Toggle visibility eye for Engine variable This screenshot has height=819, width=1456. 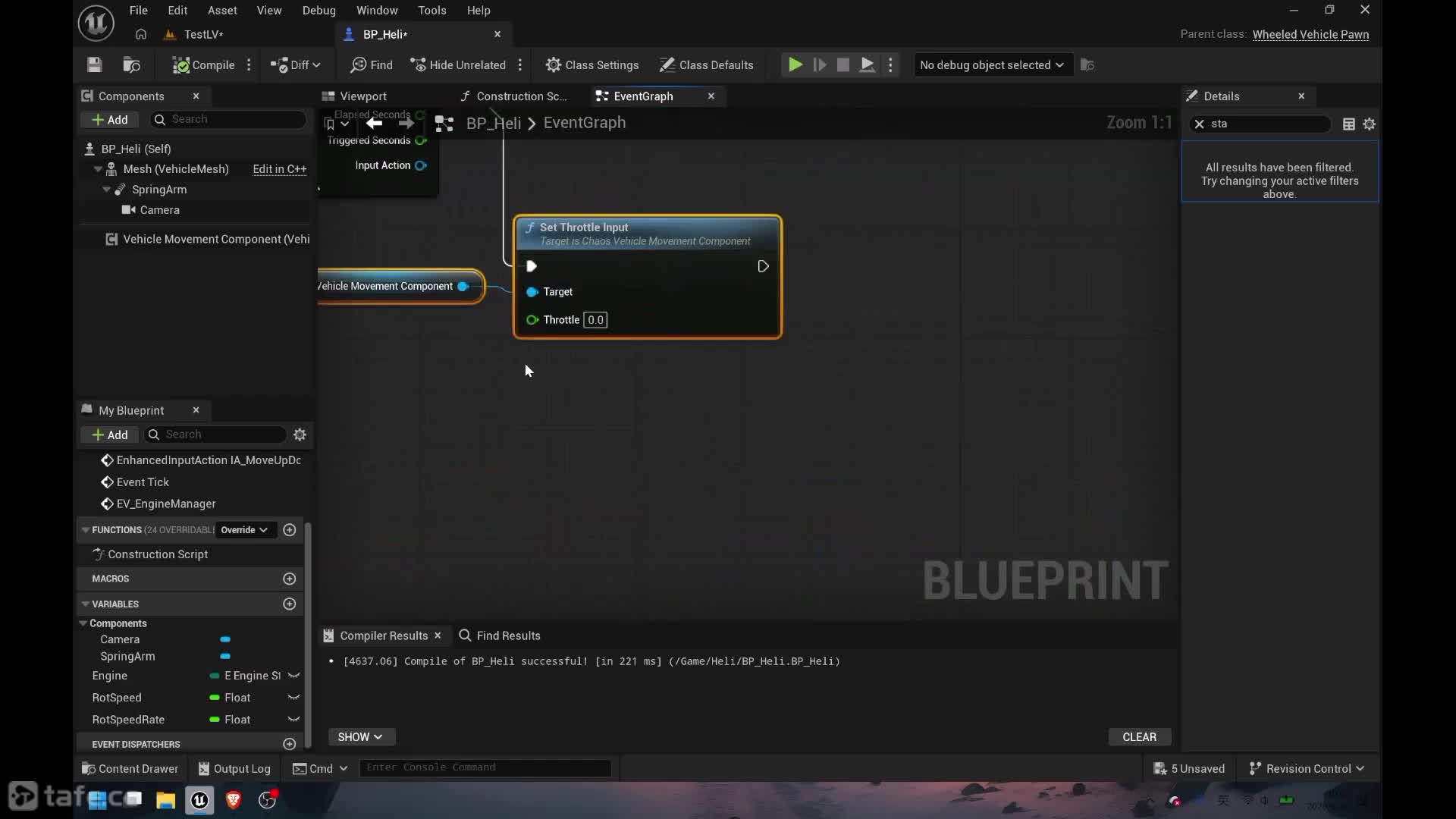point(293,676)
